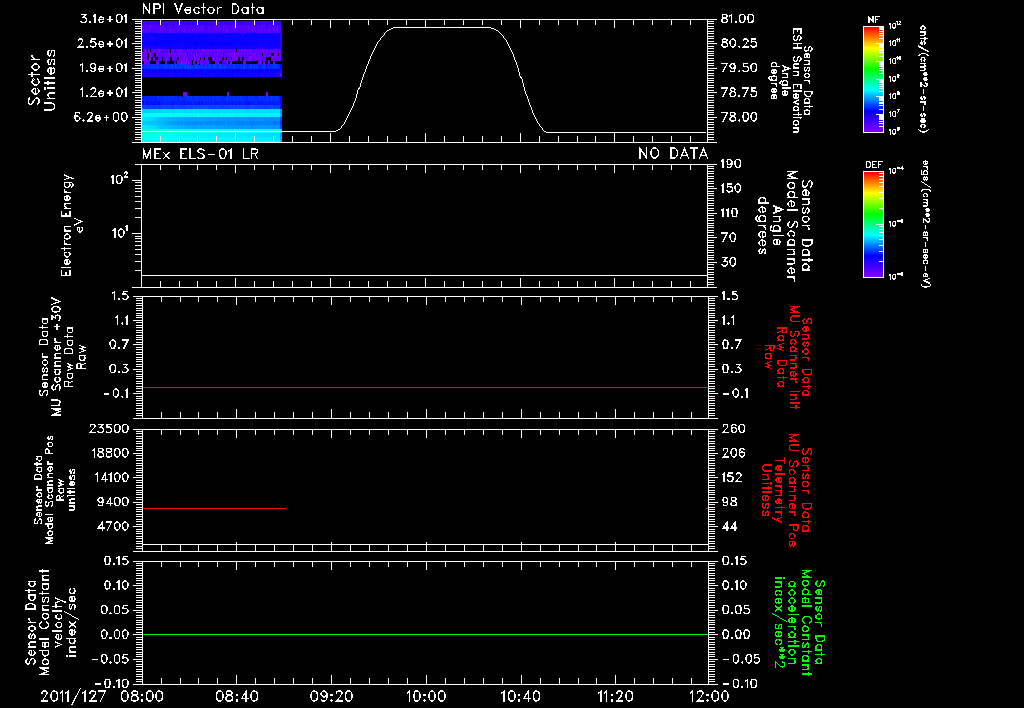Click the '44' telemetry tick value
The image size is (1024, 708).
pyautogui.click(x=728, y=526)
